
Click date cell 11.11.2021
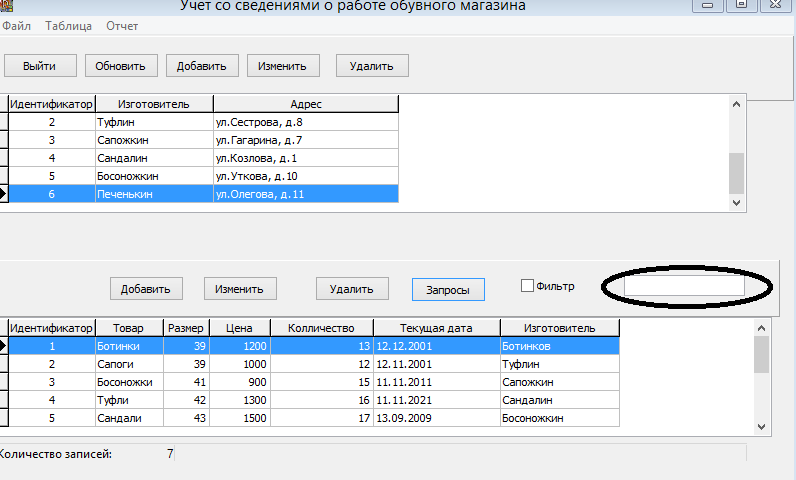point(437,400)
